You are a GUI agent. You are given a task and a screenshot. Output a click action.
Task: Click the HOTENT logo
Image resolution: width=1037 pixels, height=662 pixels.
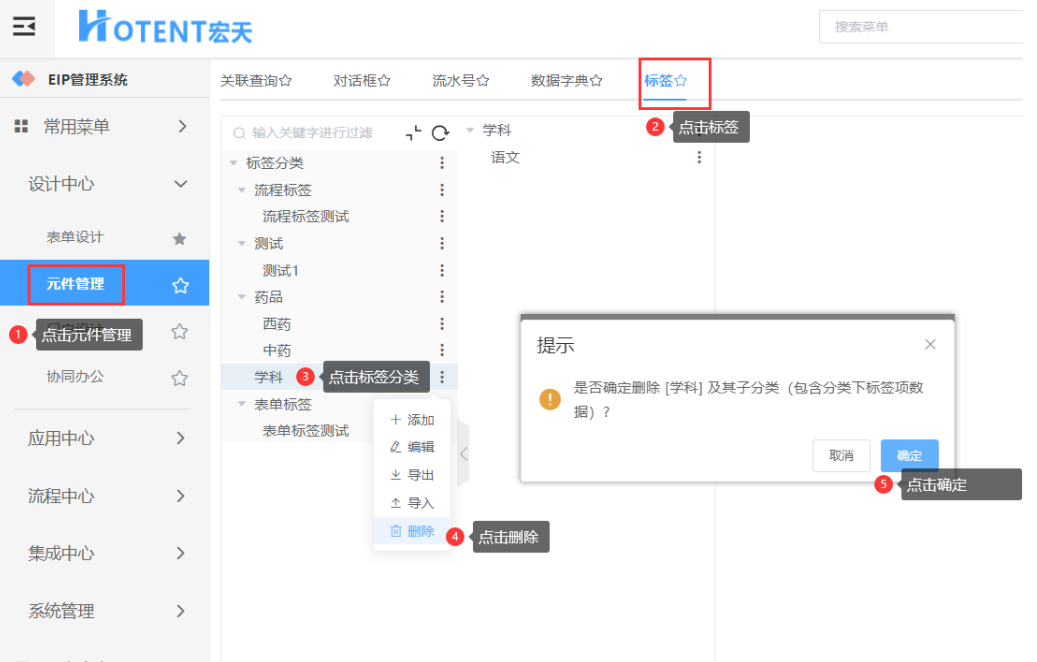(165, 27)
